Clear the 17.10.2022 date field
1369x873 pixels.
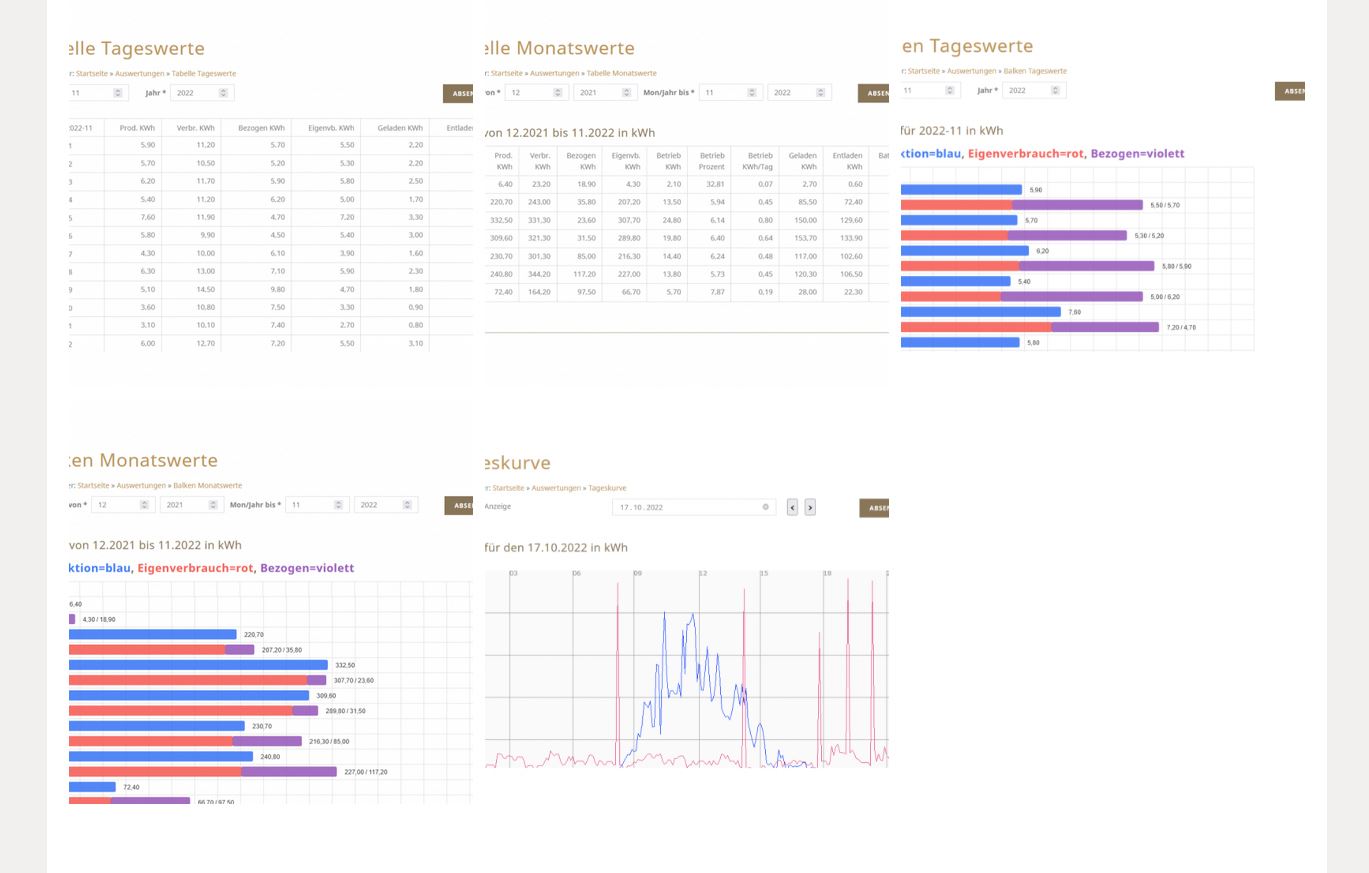pos(766,507)
